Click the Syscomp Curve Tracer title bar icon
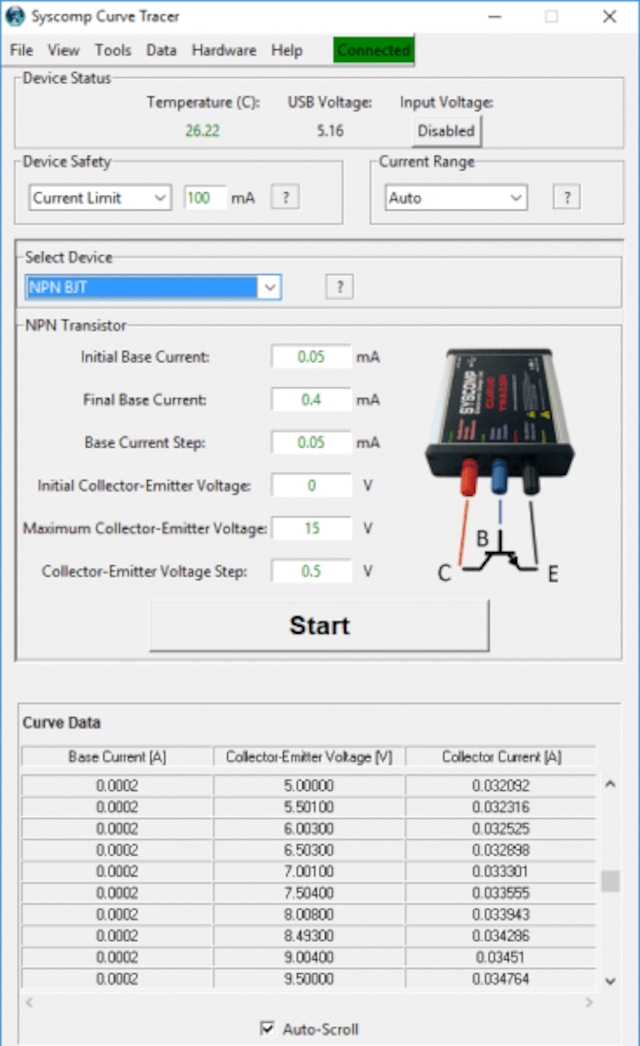The image size is (640, 1046). (15, 16)
